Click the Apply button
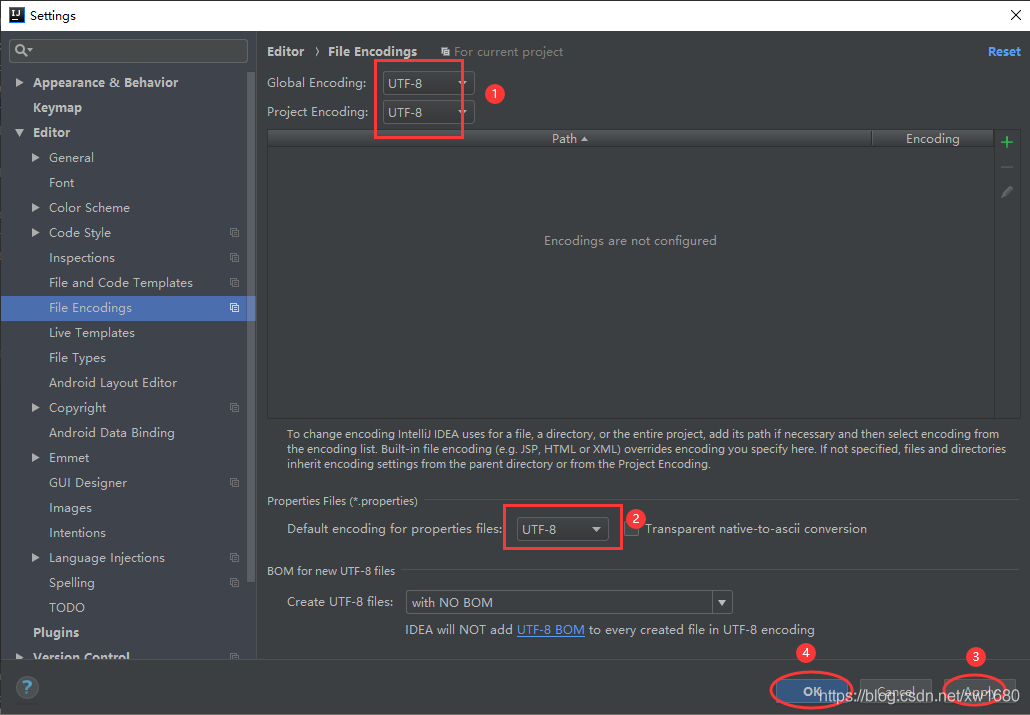The width and height of the screenshot is (1030, 715). pos(979,691)
